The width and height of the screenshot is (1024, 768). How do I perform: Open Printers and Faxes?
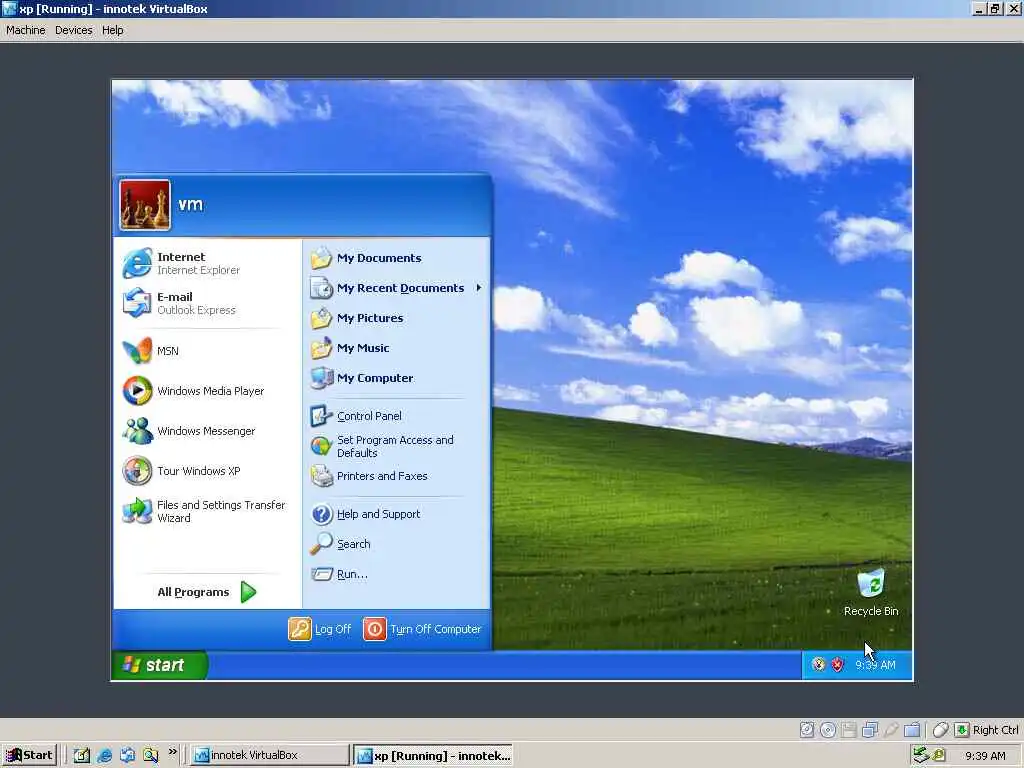point(369,476)
